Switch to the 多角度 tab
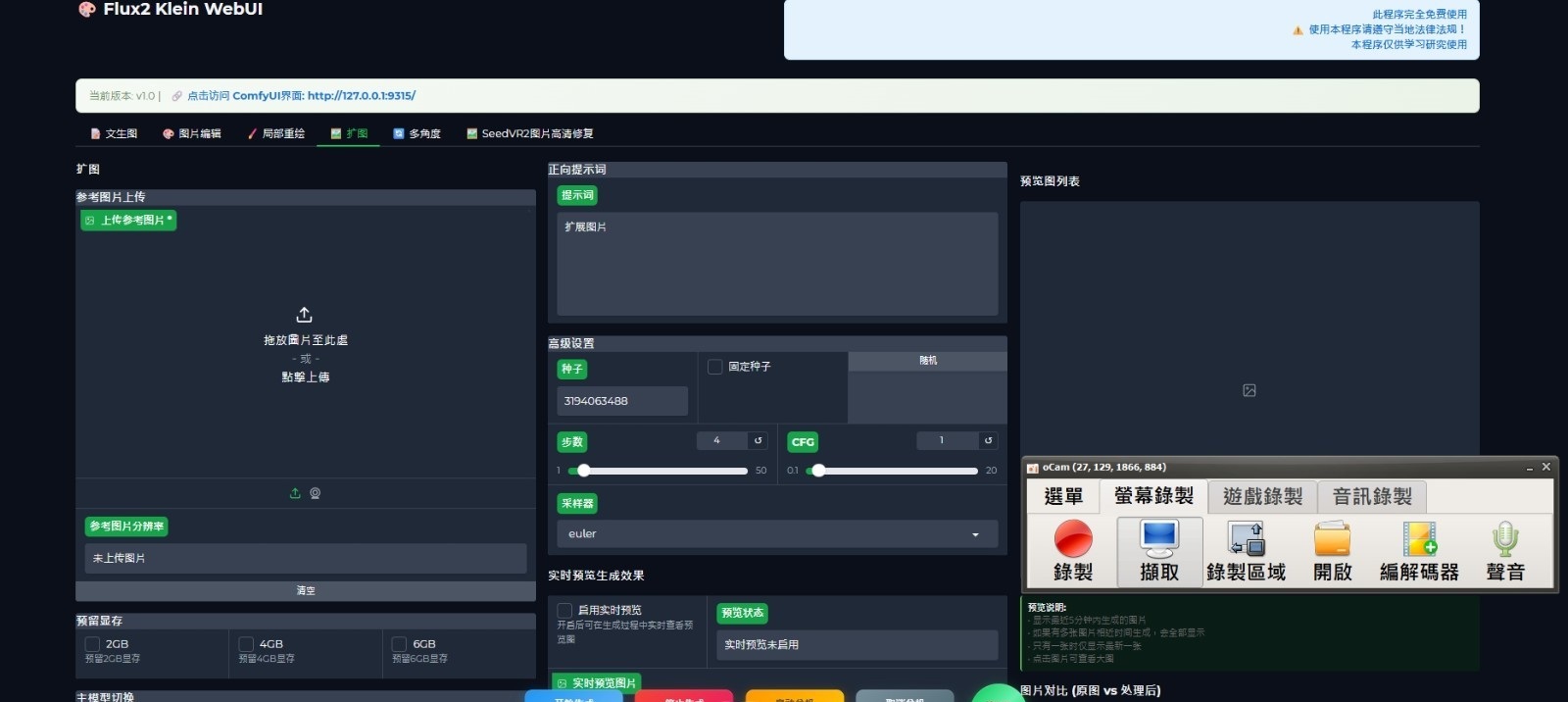Screen dimensions: 1568x702 coord(416,133)
